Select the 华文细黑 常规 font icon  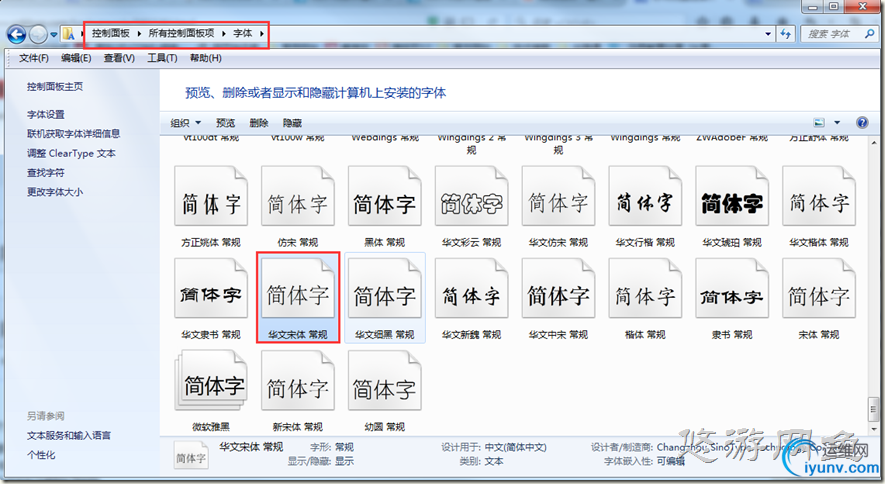(x=385, y=288)
